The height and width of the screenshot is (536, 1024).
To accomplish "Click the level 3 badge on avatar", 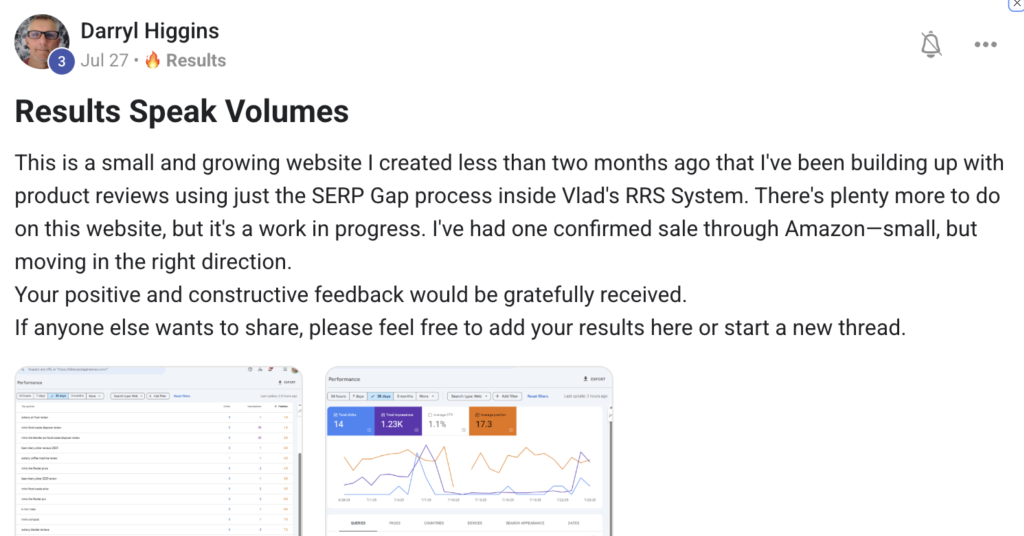I will pyautogui.click(x=62, y=62).
